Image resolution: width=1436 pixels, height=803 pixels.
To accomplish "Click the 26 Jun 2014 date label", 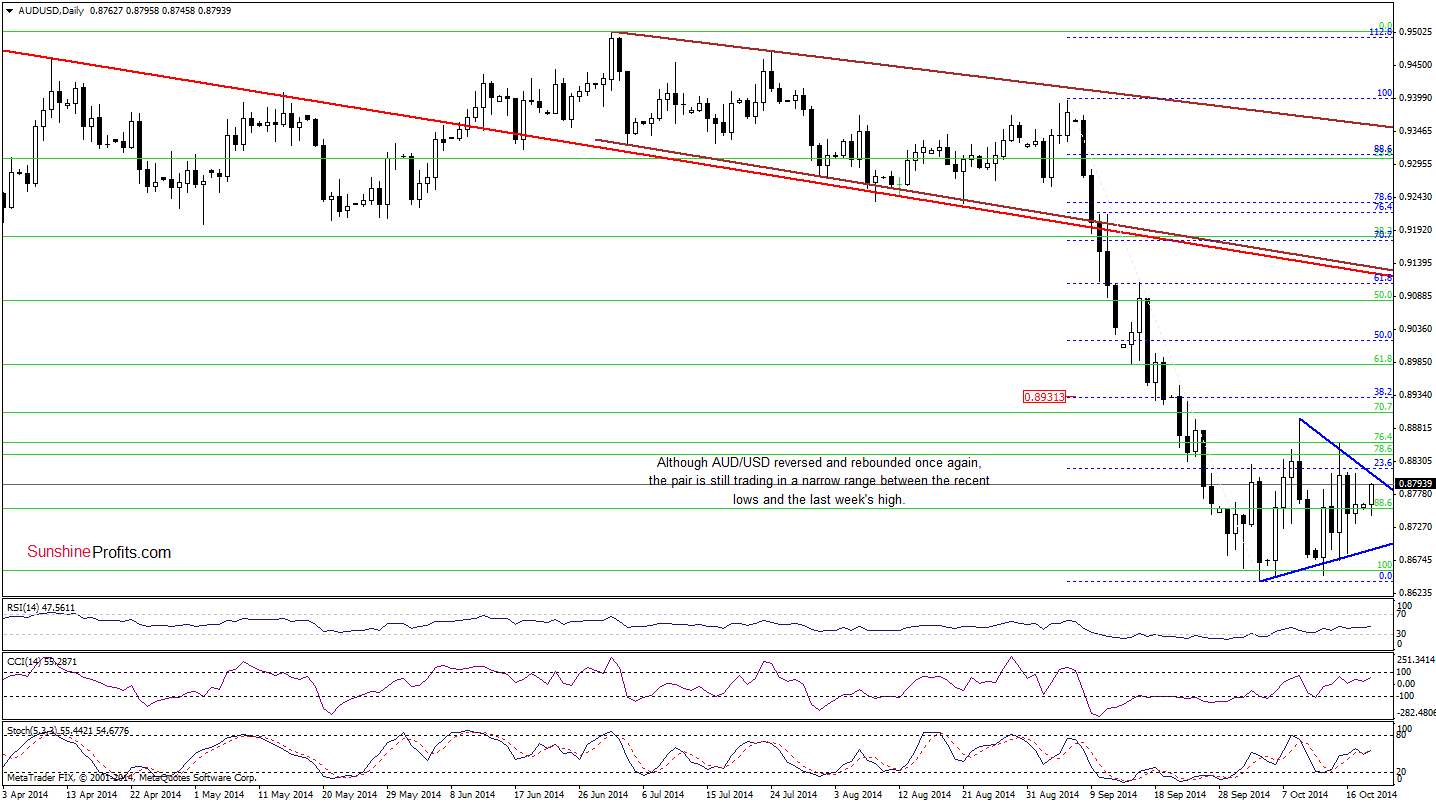I will pyautogui.click(x=604, y=794).
